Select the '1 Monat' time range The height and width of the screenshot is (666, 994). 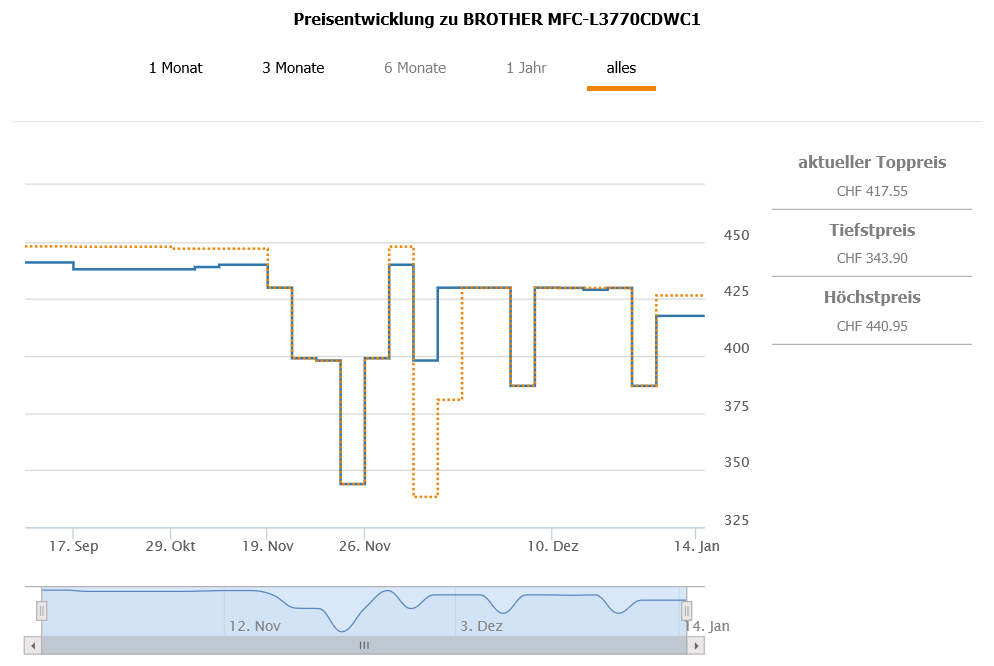(176, 68)
